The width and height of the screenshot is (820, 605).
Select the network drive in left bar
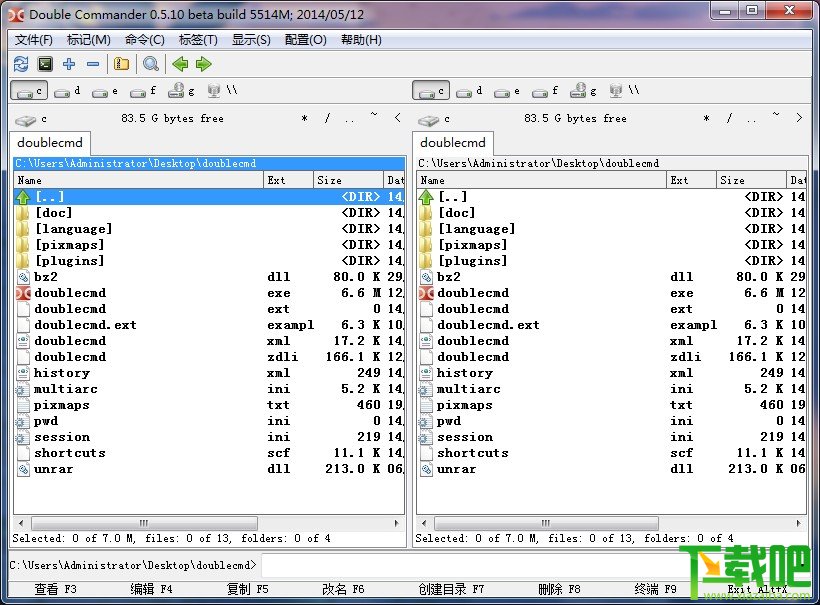coord(221,91)
